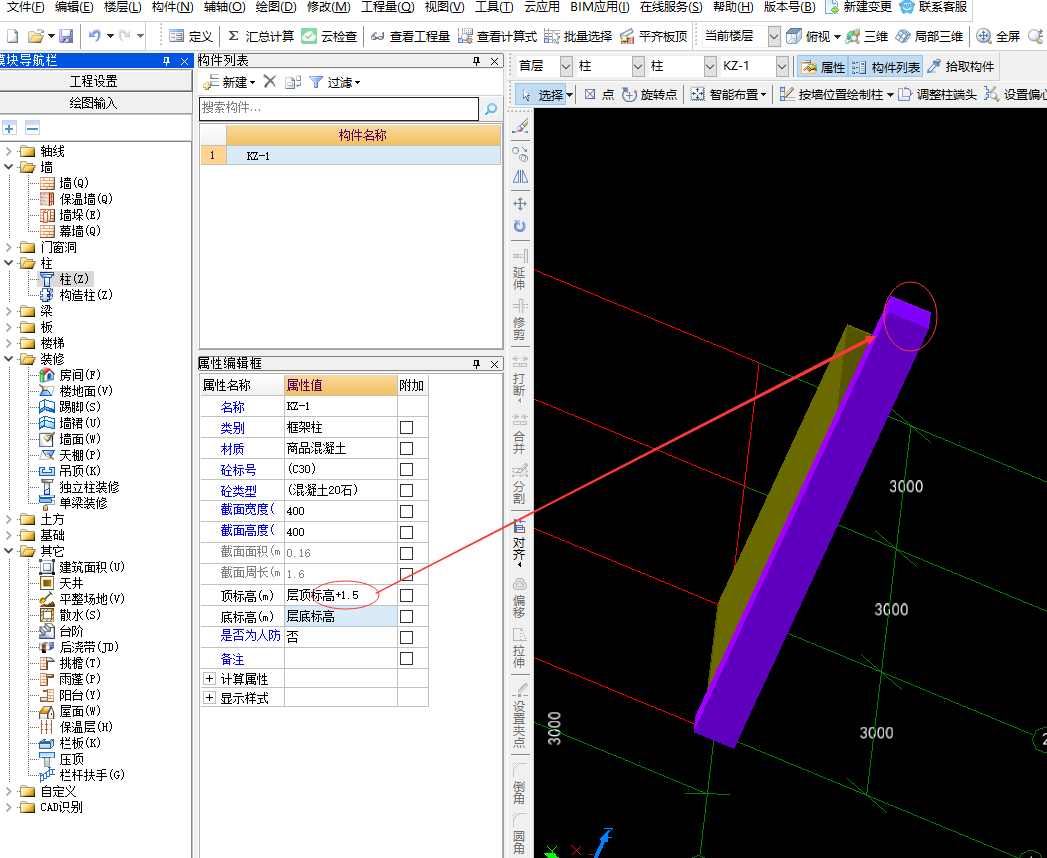The height and width of the screenshot is (858, 1047).
Task: Open the 新建 dropdown arrow
Action: tap(252, 83)
